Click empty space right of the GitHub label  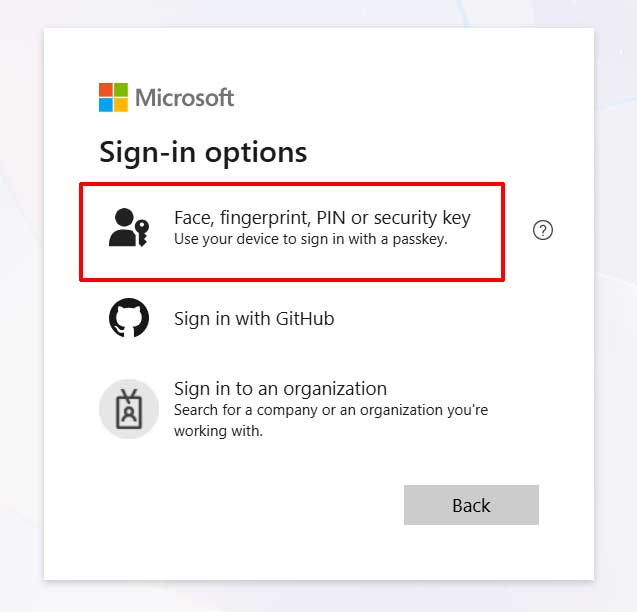tap(440, 319)
